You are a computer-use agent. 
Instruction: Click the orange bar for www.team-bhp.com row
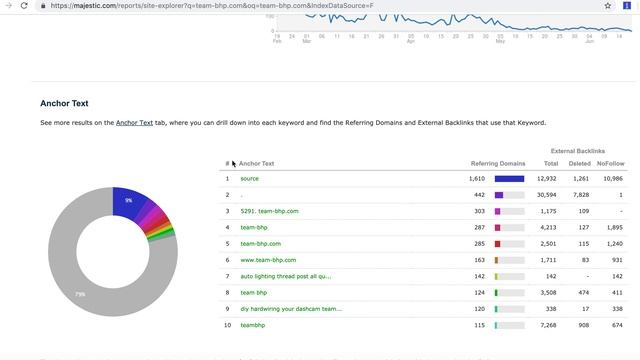(496, 260)
